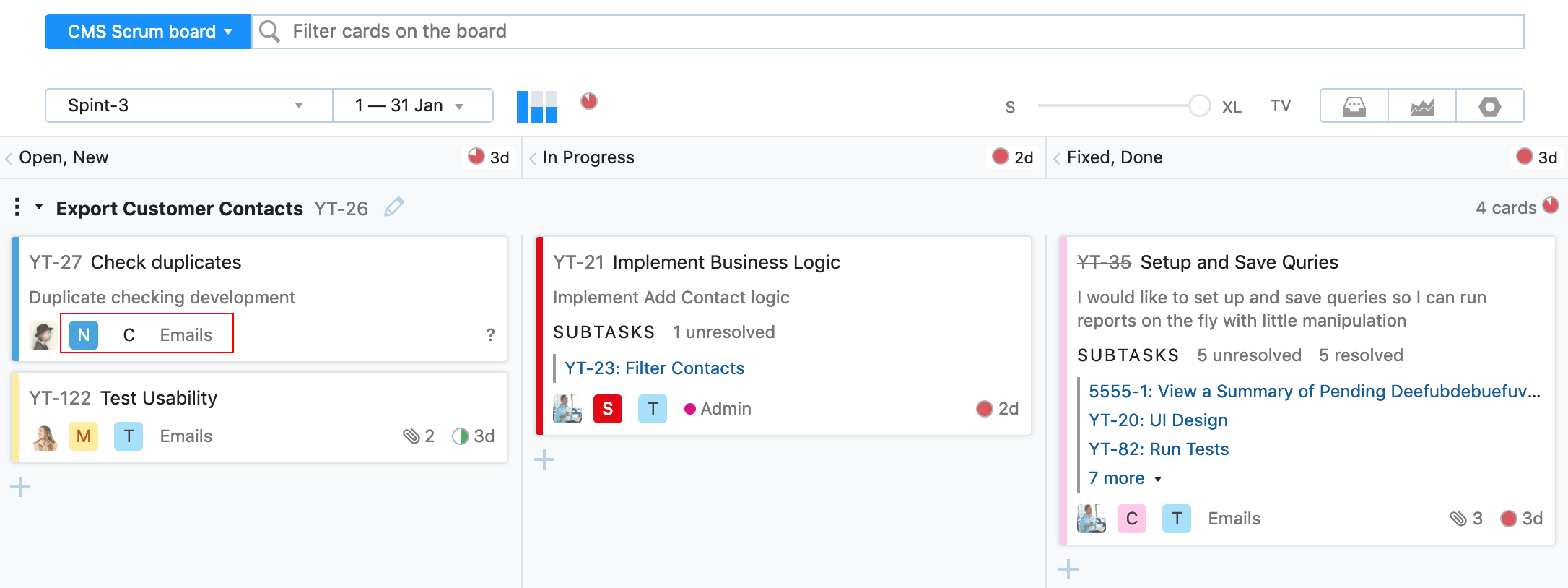This screenshot has height=588, width=1568.
Task: Click the C type field on YT-27
Action: 129,335
